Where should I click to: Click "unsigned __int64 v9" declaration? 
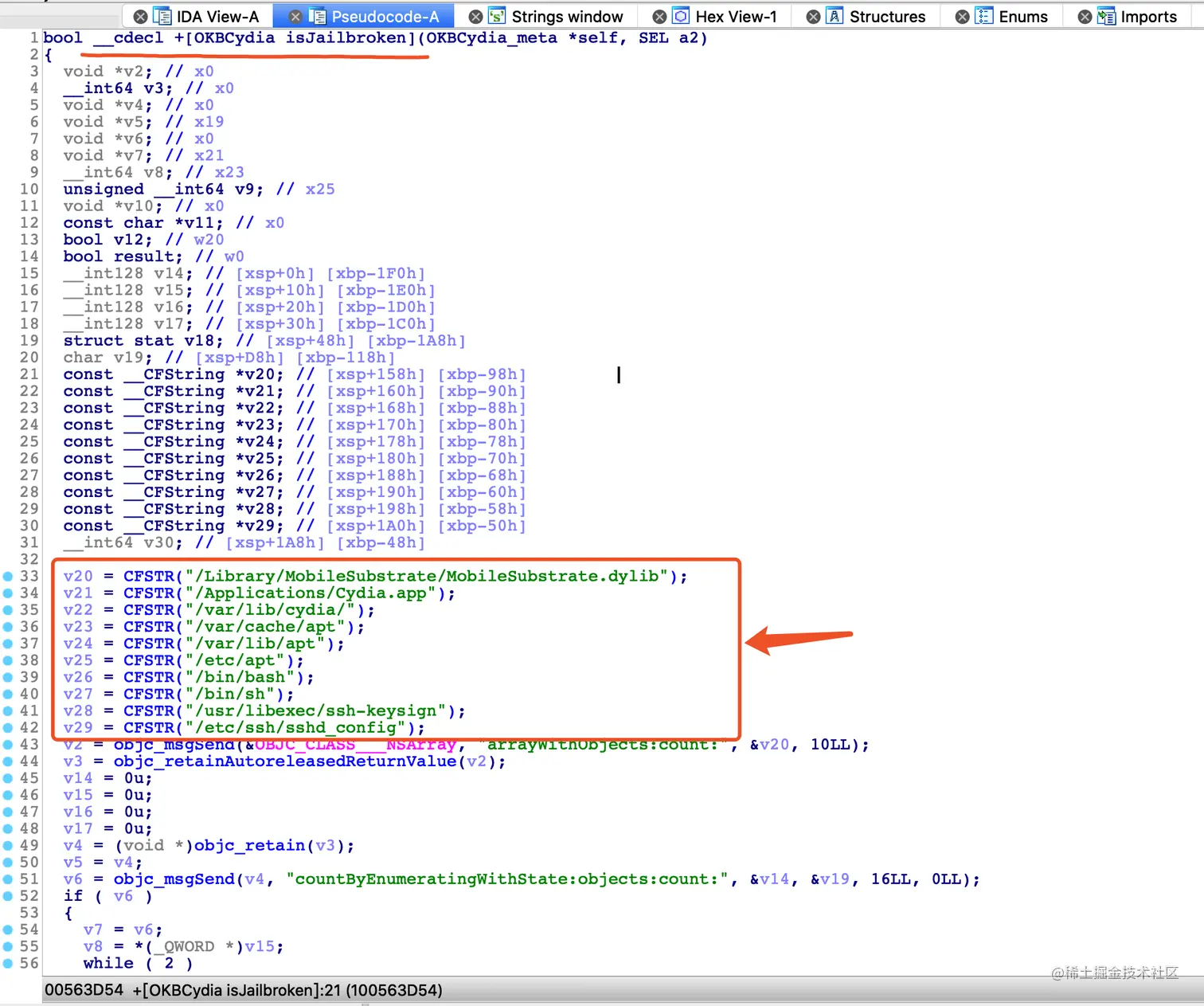pyautogui.click(x=164, y=190)
